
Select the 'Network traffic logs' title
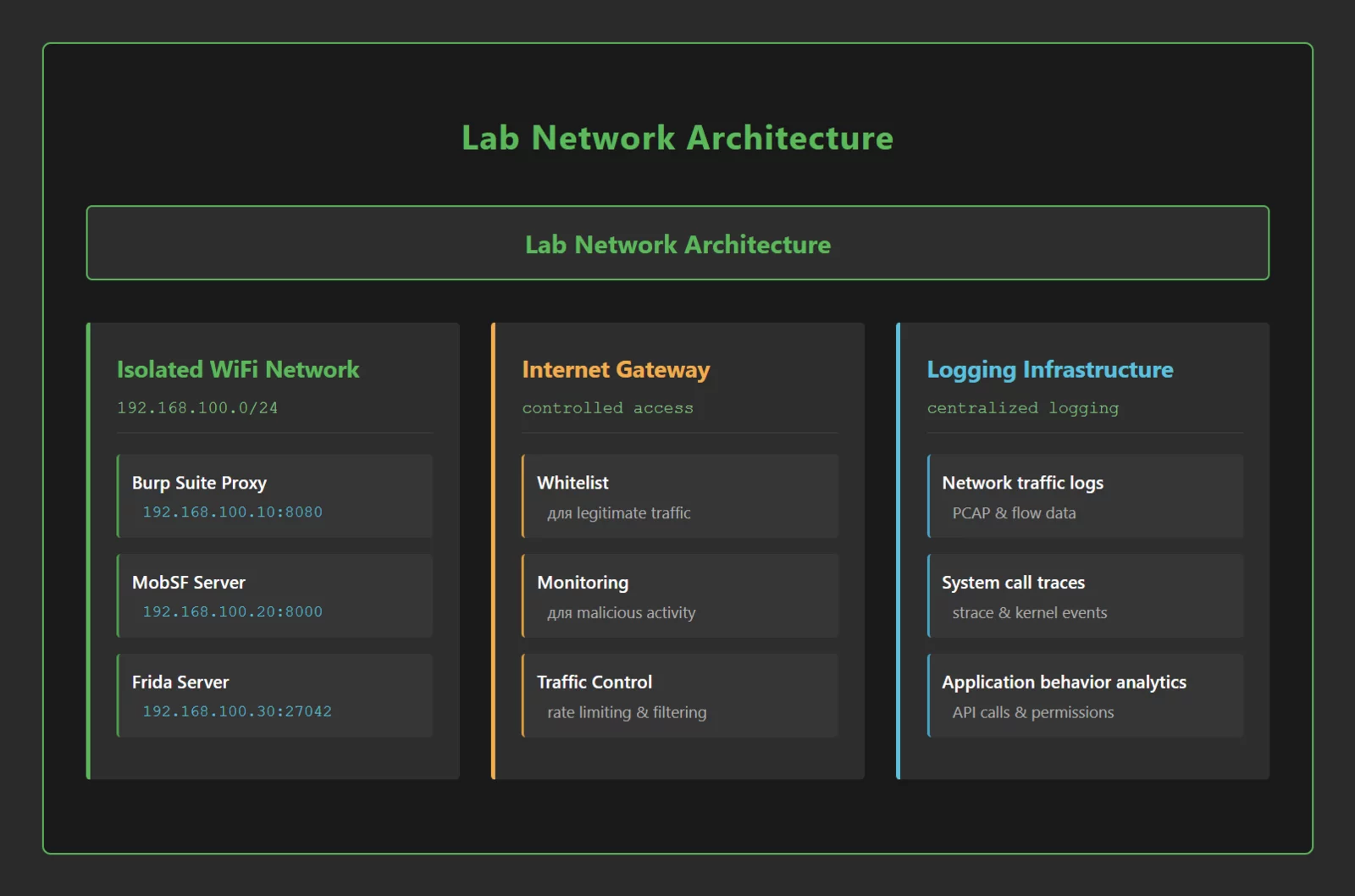(1023, 483)
